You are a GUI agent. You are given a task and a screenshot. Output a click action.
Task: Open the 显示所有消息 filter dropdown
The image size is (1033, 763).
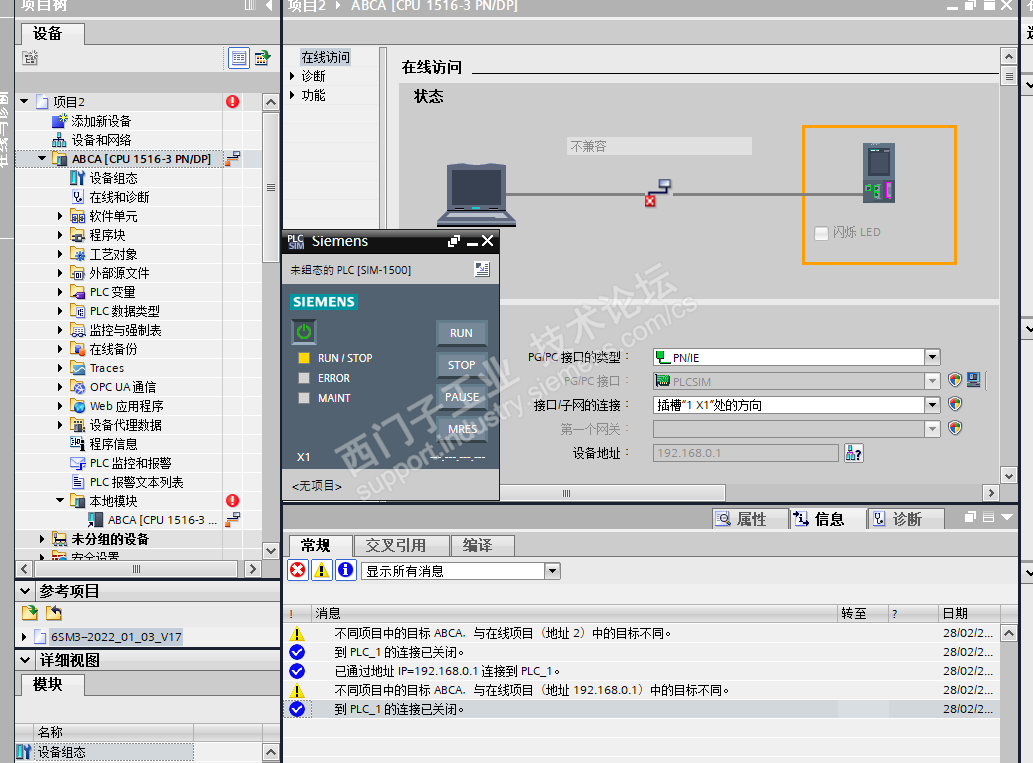(553, 571)
